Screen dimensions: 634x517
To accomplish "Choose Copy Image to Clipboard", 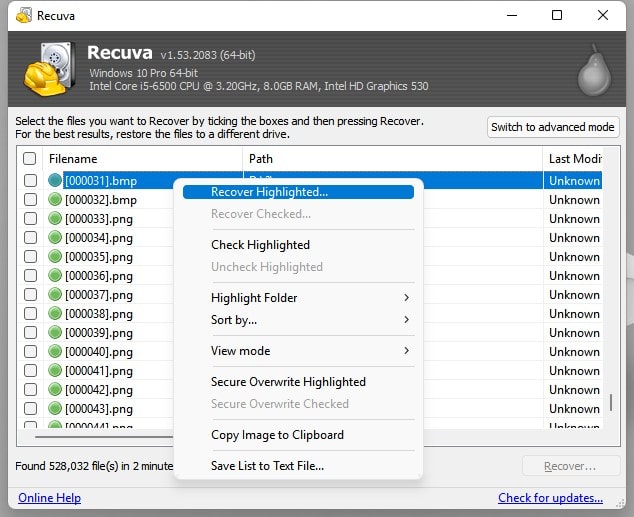I will click(x=298, y=435).
